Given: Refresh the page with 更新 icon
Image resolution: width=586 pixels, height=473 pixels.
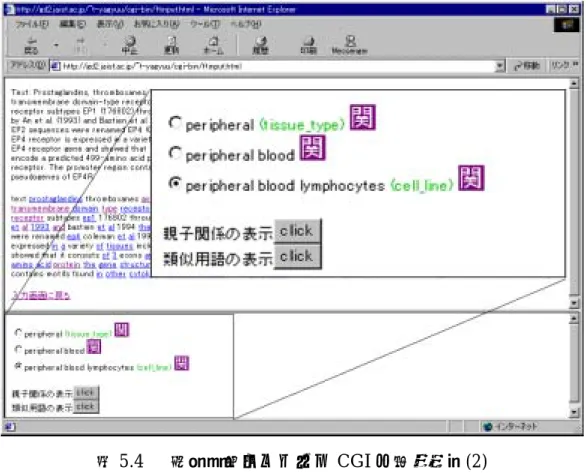Looking at the screenshot, I should pyautogui.click(x=172, y=46).
